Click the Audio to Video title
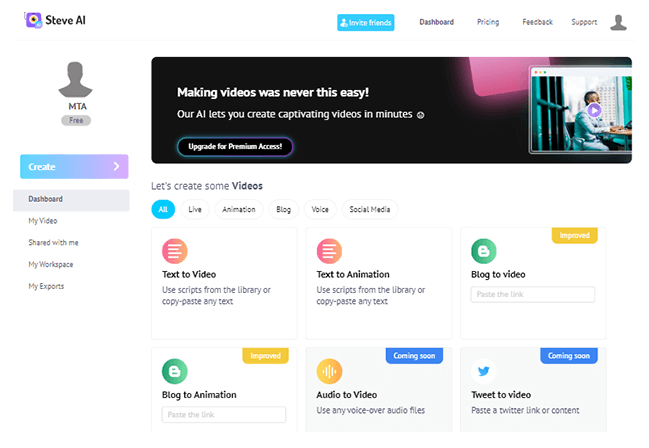Viewport: 649px width, 448px height. coord(347,395)
